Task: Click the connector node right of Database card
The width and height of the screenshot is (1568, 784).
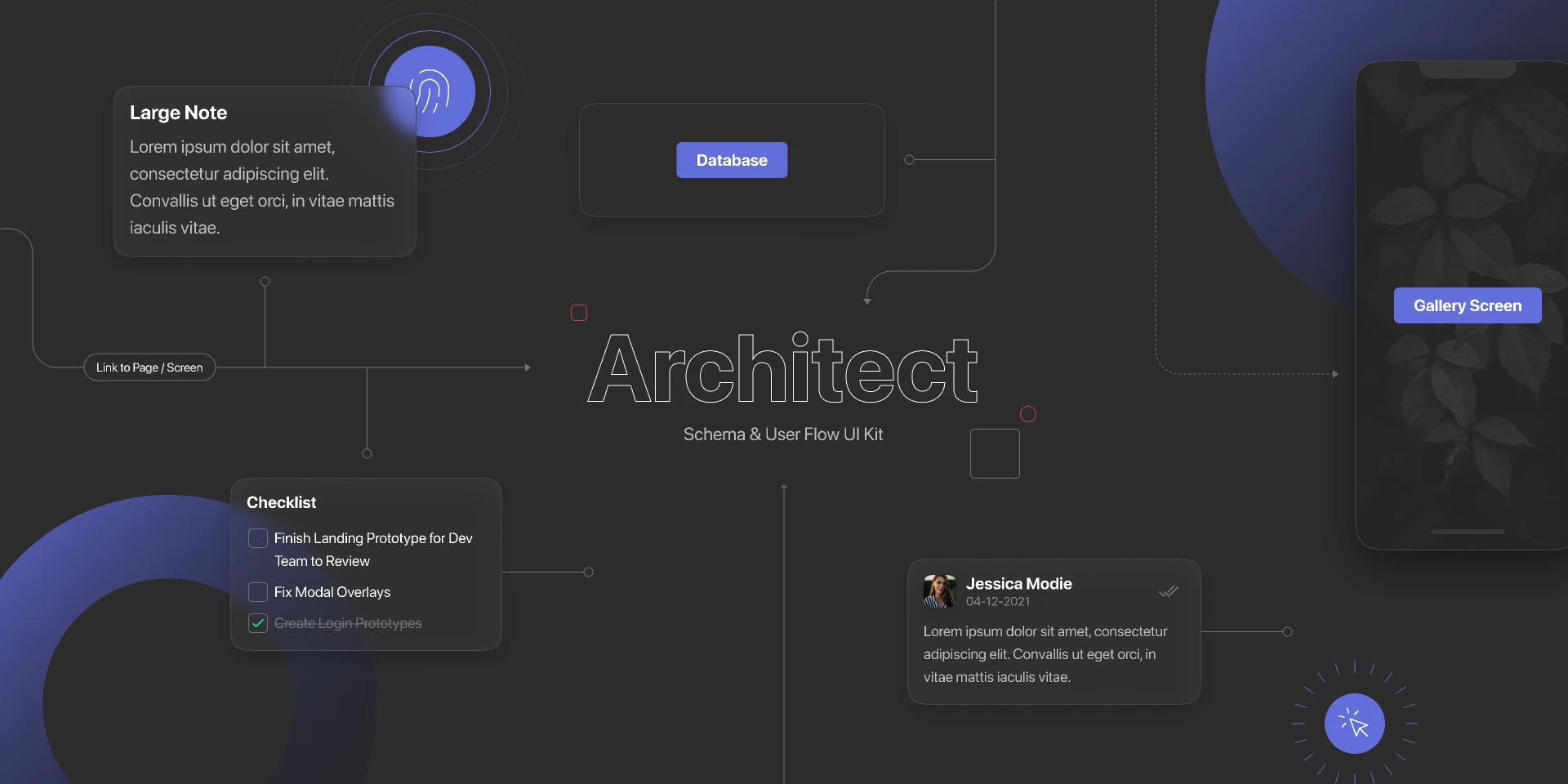Action: 910,160
